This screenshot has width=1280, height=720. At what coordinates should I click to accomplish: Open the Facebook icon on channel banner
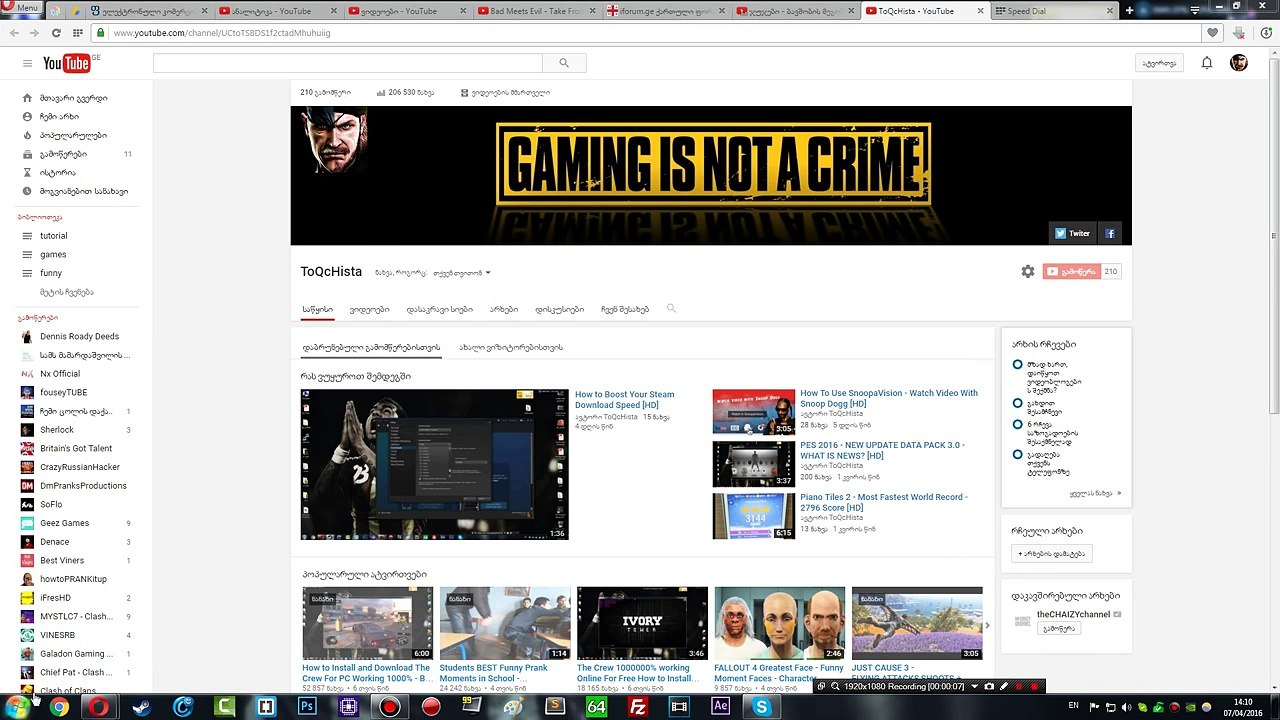(1109, 233)
